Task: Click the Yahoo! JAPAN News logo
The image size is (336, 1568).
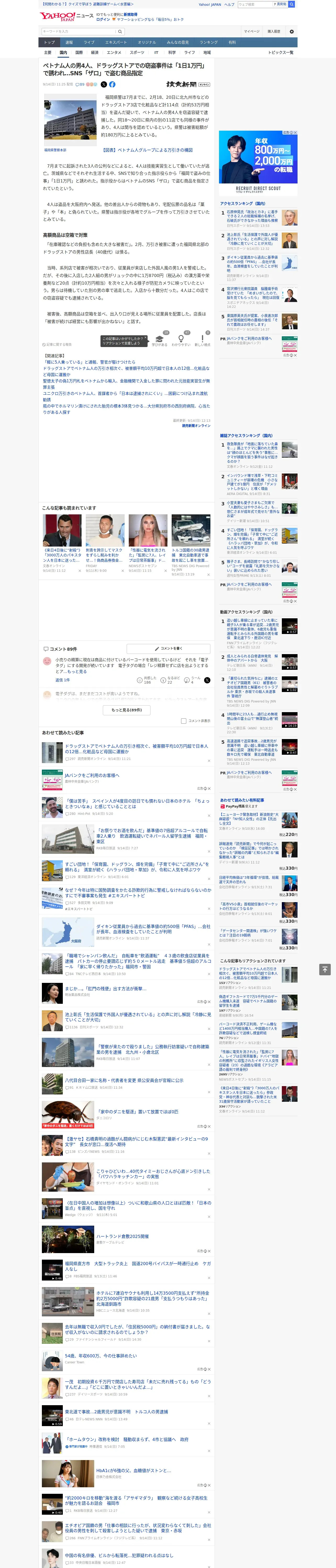Action: point(66,16)
